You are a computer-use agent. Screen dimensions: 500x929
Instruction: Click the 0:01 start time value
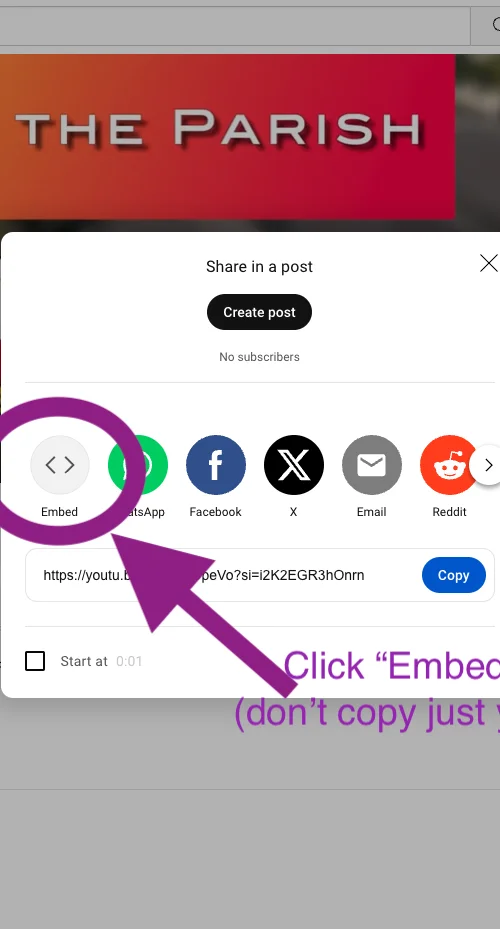[x=129, y=661]
